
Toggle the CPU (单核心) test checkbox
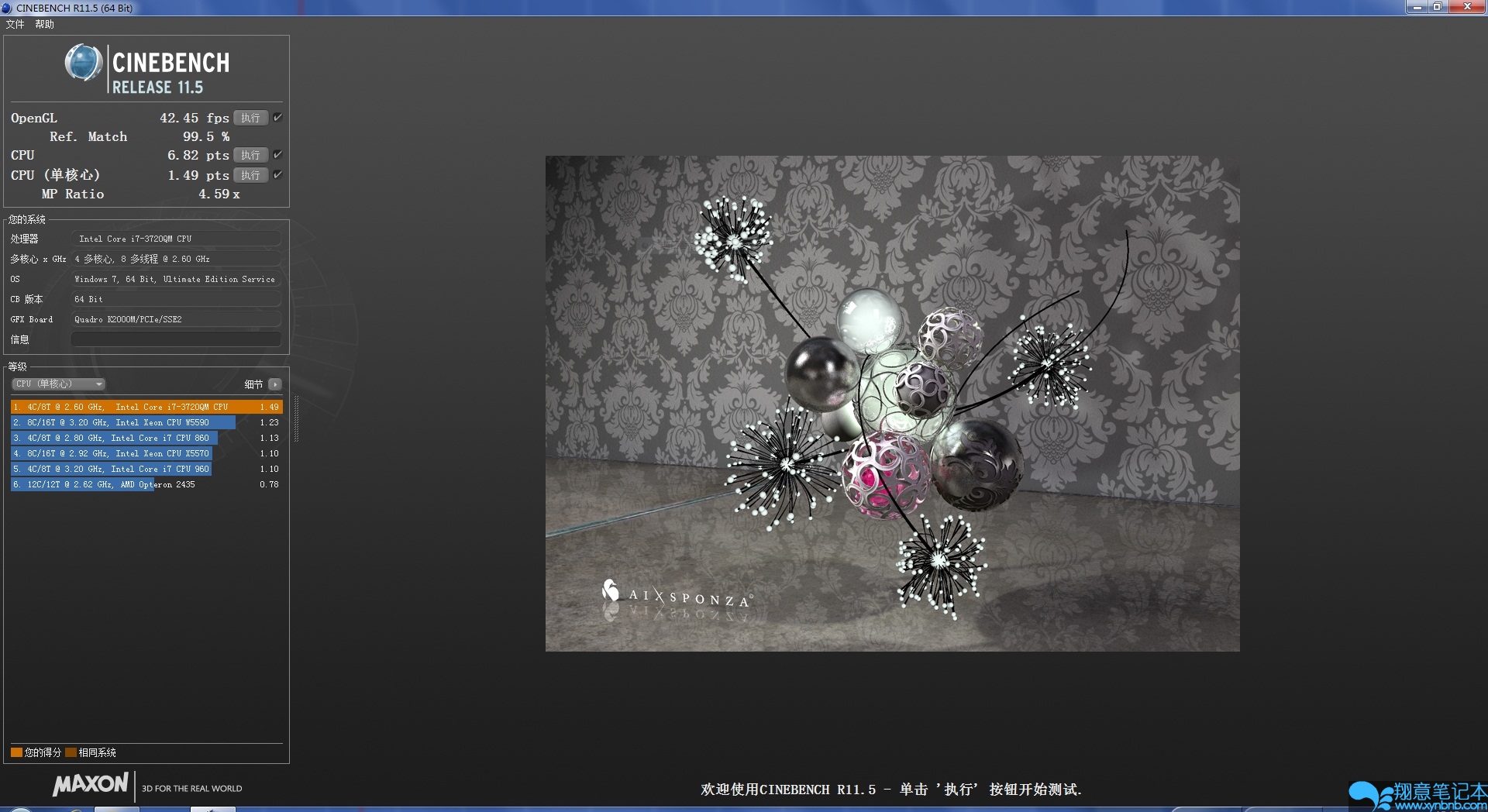tap(277, 175)
